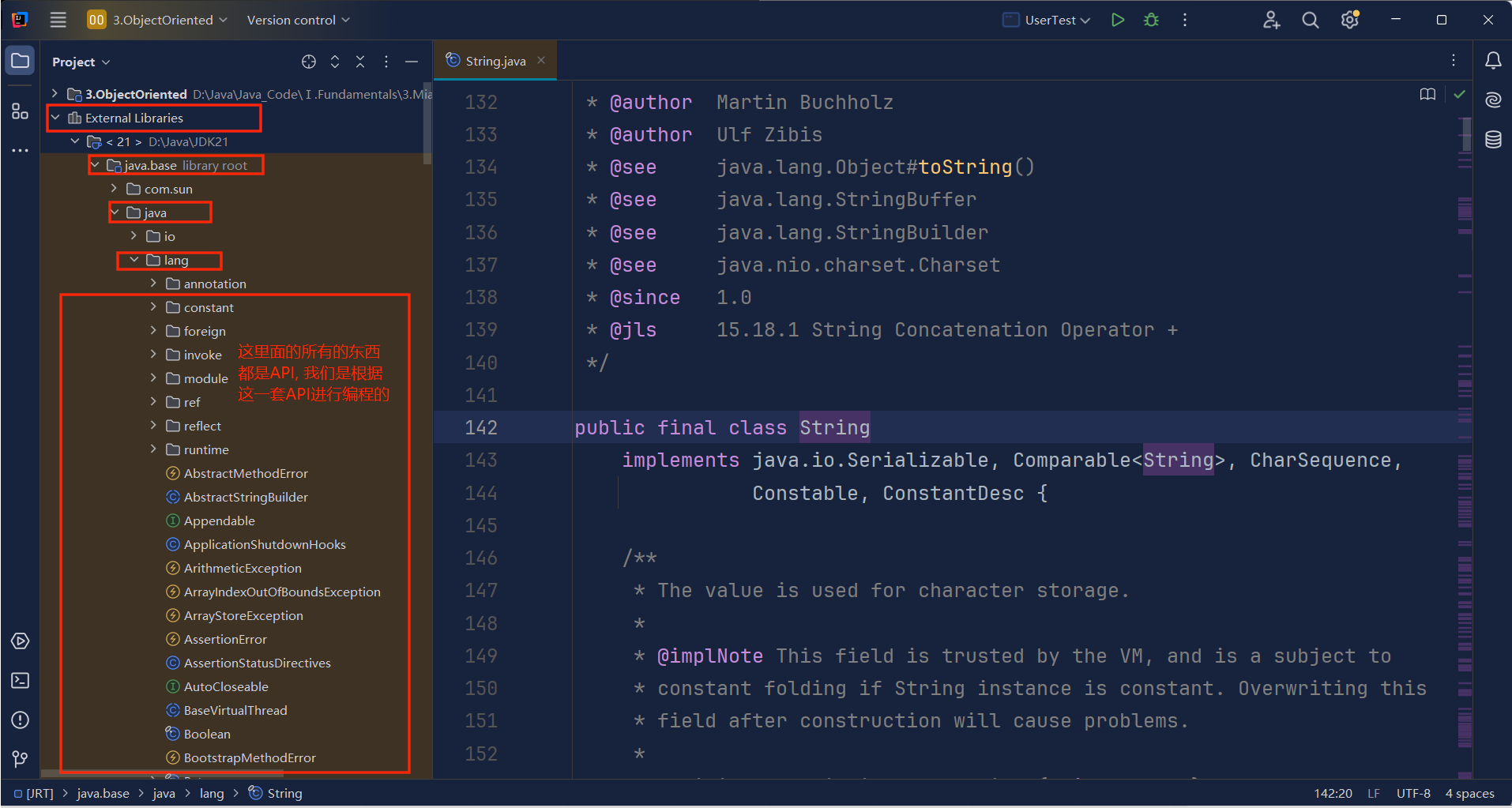Expand the com.sun folder
Screen dimensions: 1512x808
(115, 189)
